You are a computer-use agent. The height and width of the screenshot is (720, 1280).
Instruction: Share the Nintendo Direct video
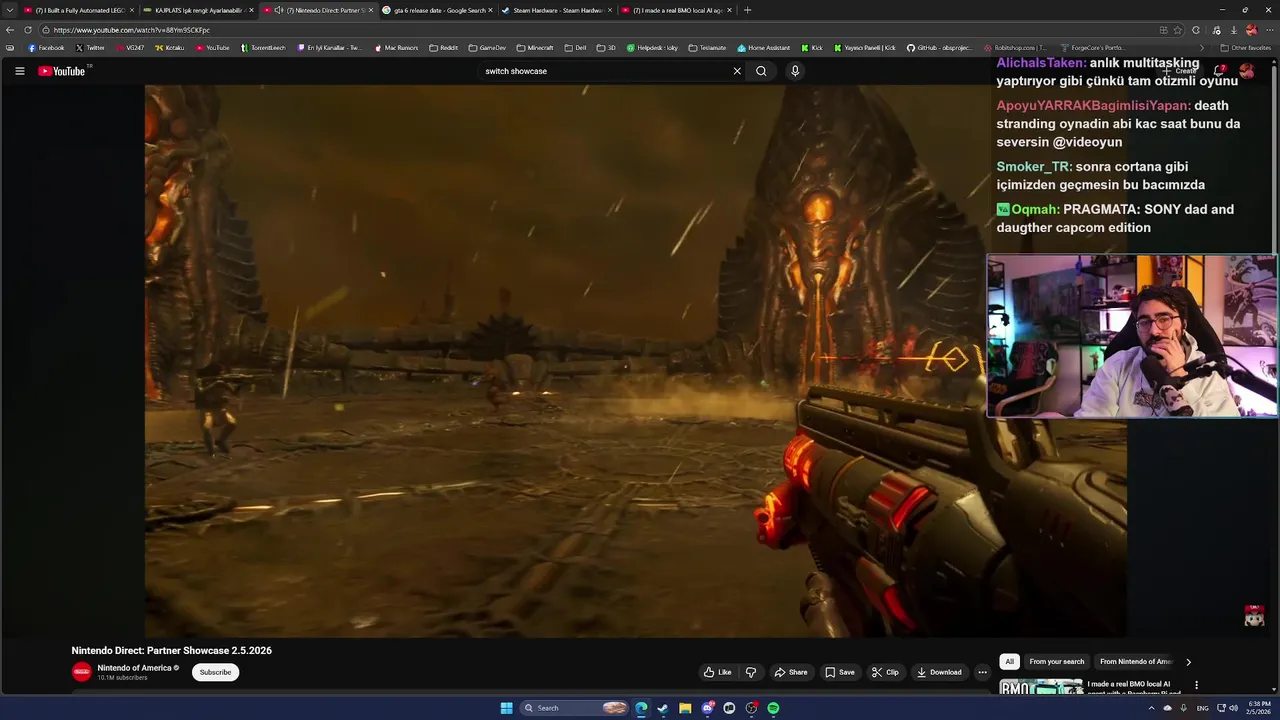point(791,672)
